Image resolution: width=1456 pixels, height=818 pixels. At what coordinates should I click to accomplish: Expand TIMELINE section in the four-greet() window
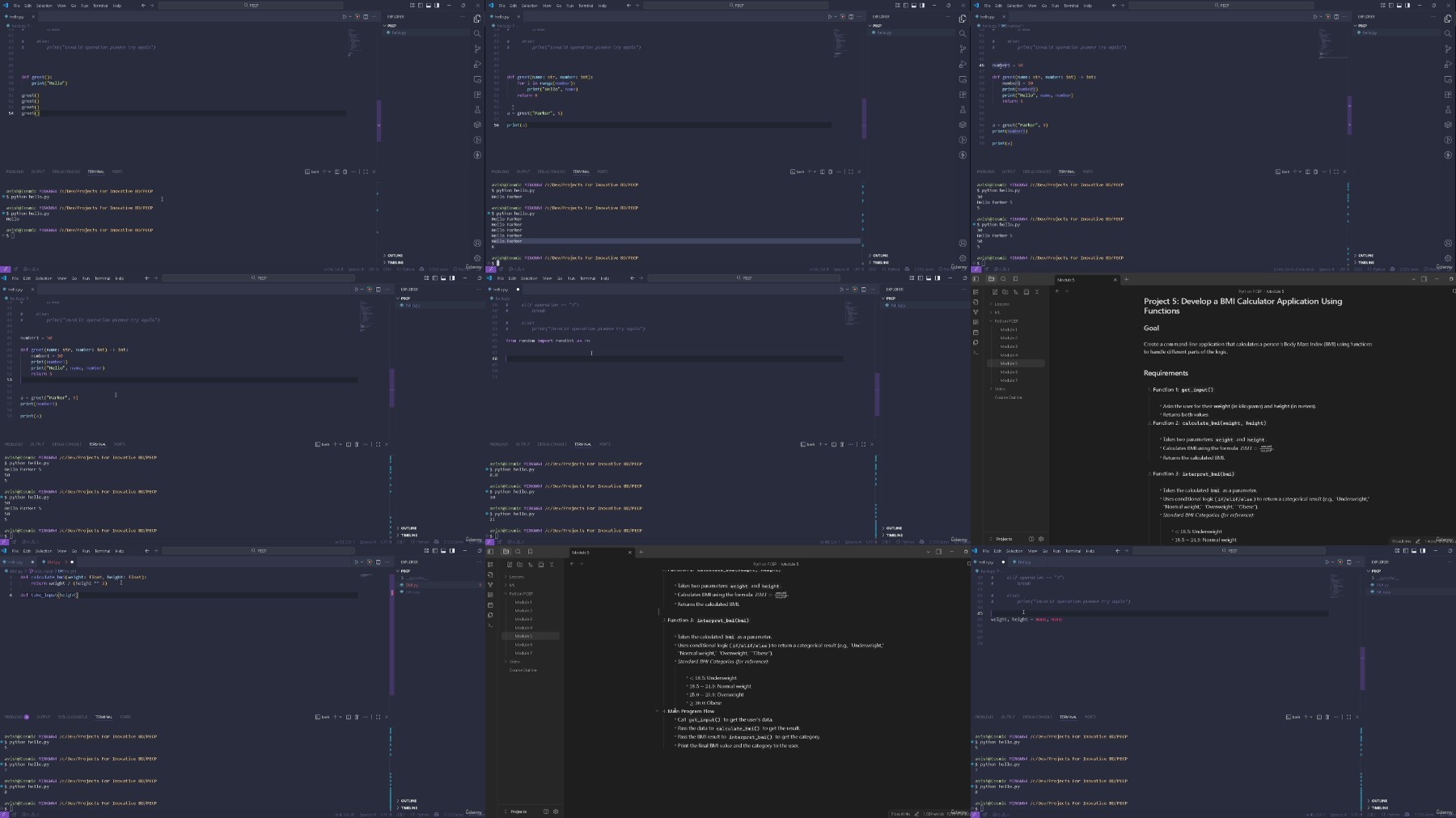pos(395,262)
